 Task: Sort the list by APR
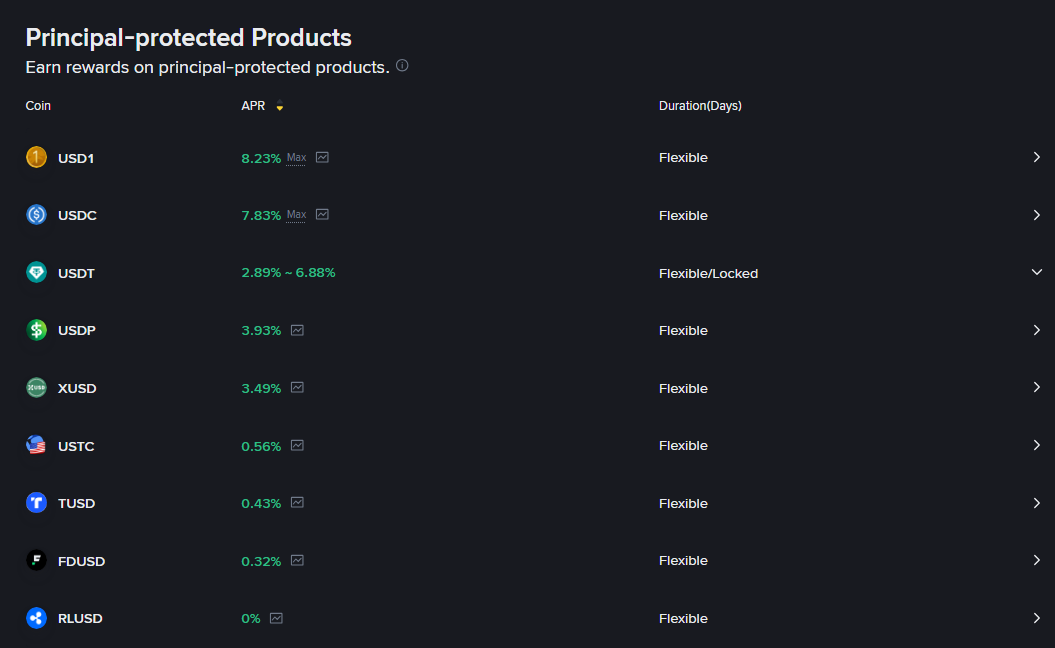tap(280, 106)
